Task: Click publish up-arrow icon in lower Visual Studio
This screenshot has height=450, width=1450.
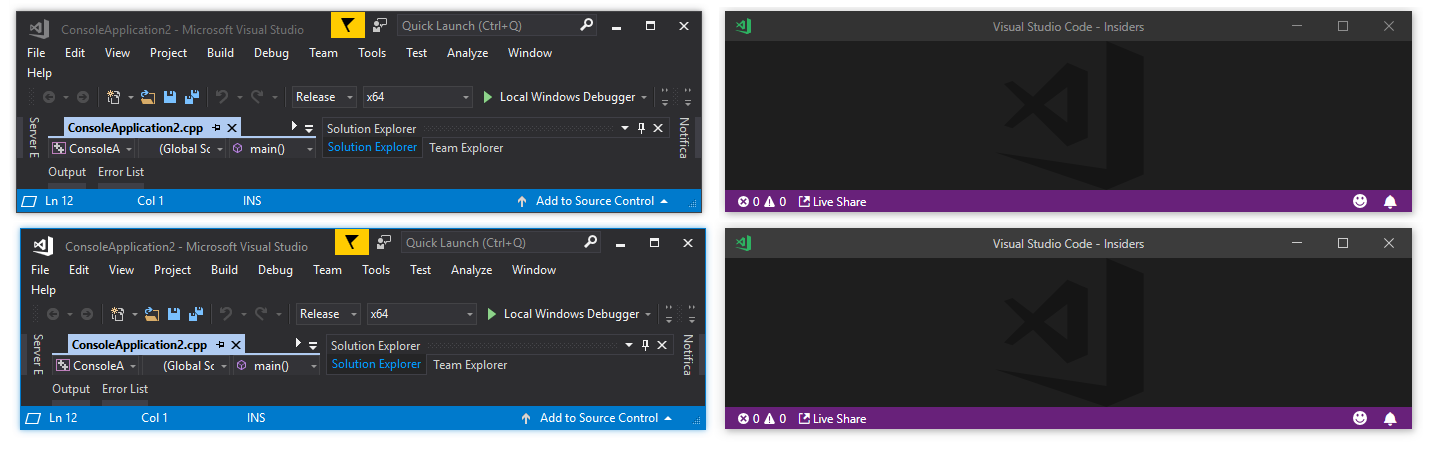Action: (526, 418)
